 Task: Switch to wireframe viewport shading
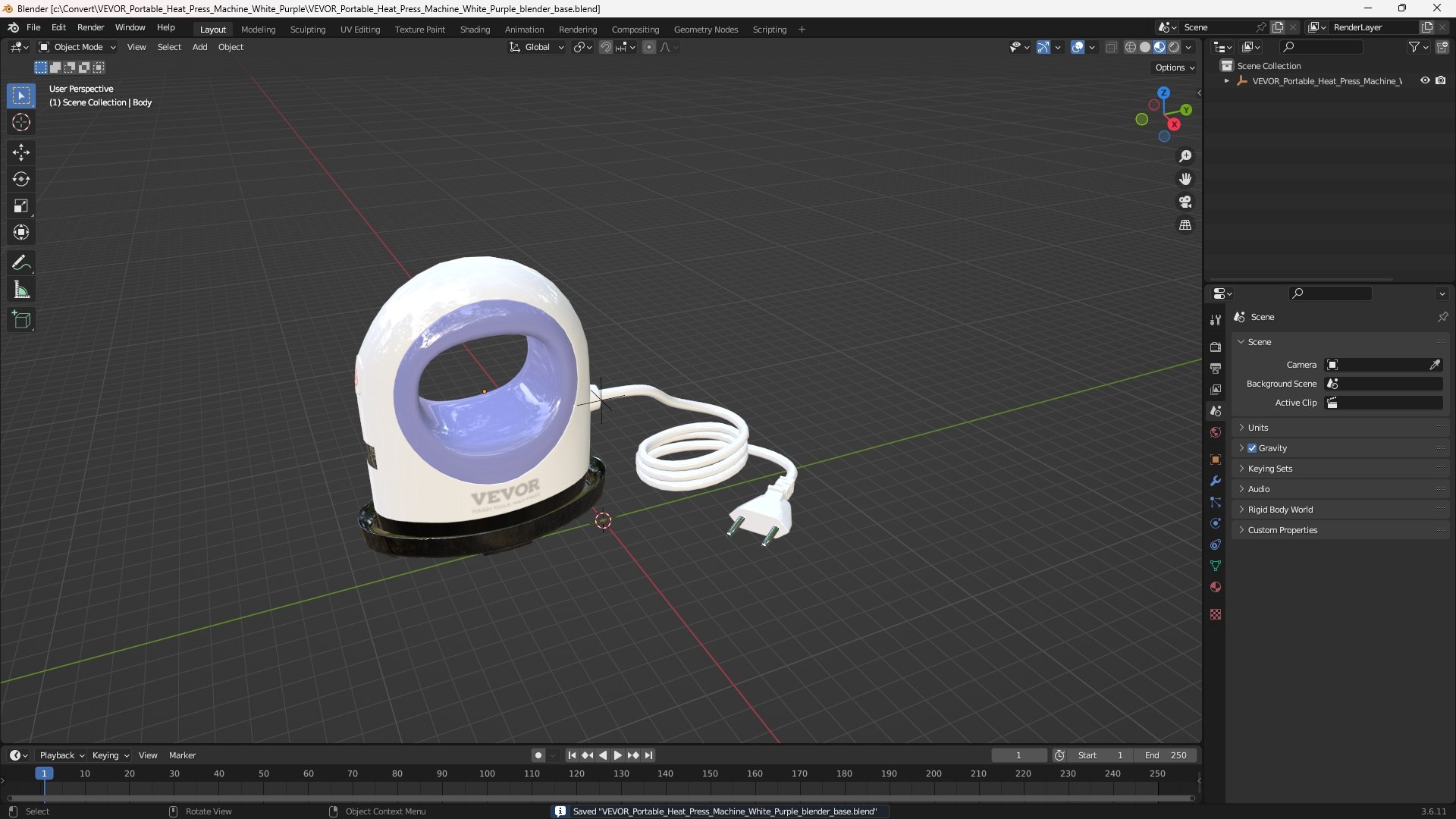tap(1131, 47)
